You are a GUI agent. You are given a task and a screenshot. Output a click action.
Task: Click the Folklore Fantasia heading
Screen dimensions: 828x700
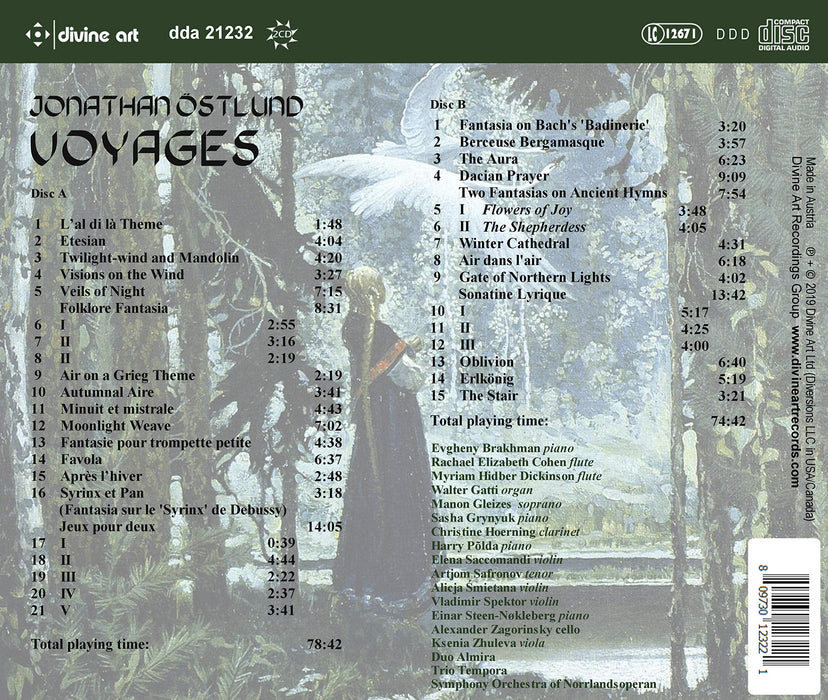114,308
